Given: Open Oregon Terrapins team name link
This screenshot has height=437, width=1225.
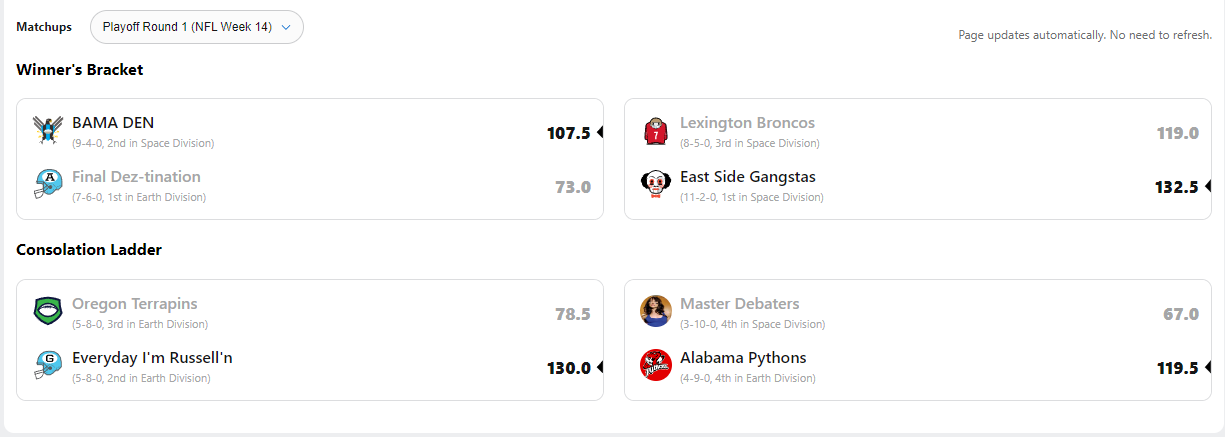Looking at the screenshot, I should tap(134, 304).
